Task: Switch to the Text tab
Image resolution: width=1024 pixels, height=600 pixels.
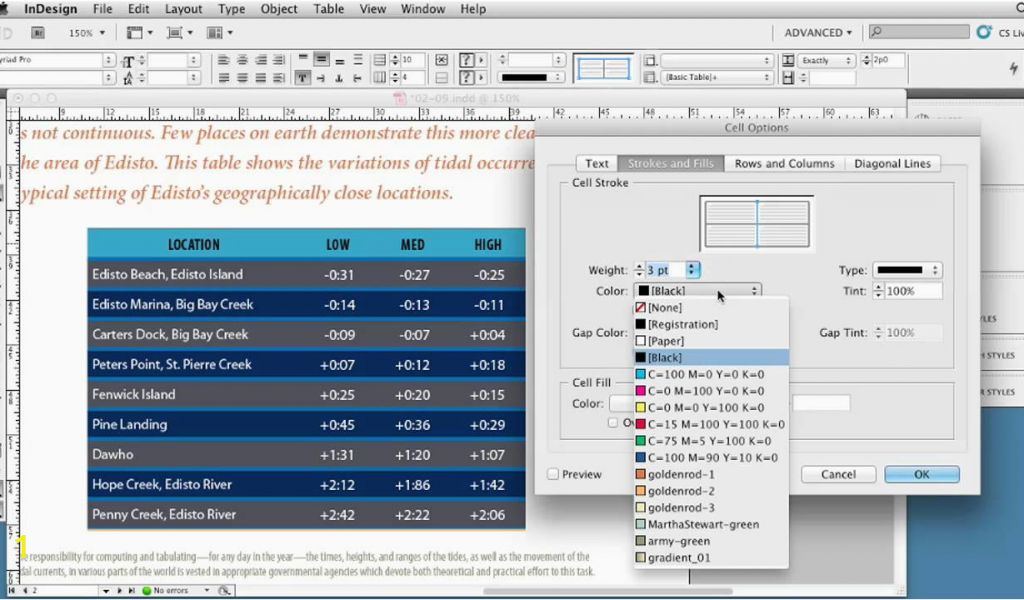Action: pyautogui.click(x=596, y=163)
